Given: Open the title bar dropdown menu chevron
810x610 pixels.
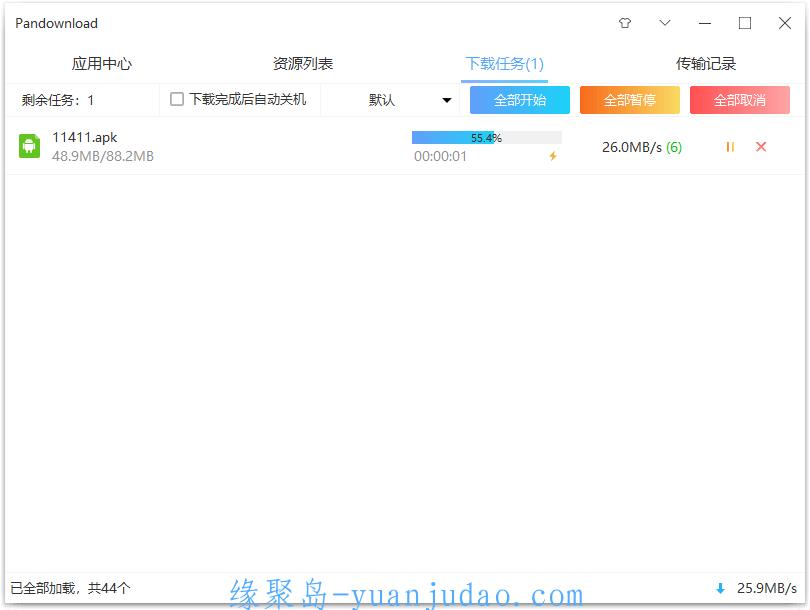Looking at the screenshot, I should click(665, 23).
